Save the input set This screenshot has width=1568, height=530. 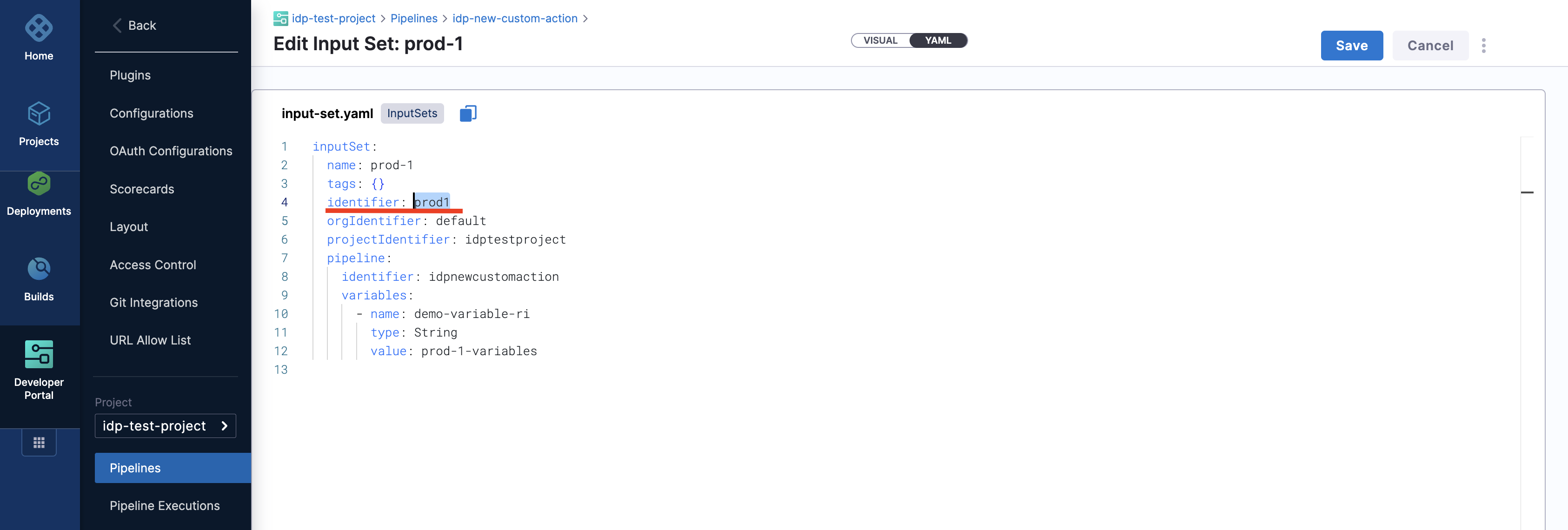pyautogui.click(x=1351, y=46)
